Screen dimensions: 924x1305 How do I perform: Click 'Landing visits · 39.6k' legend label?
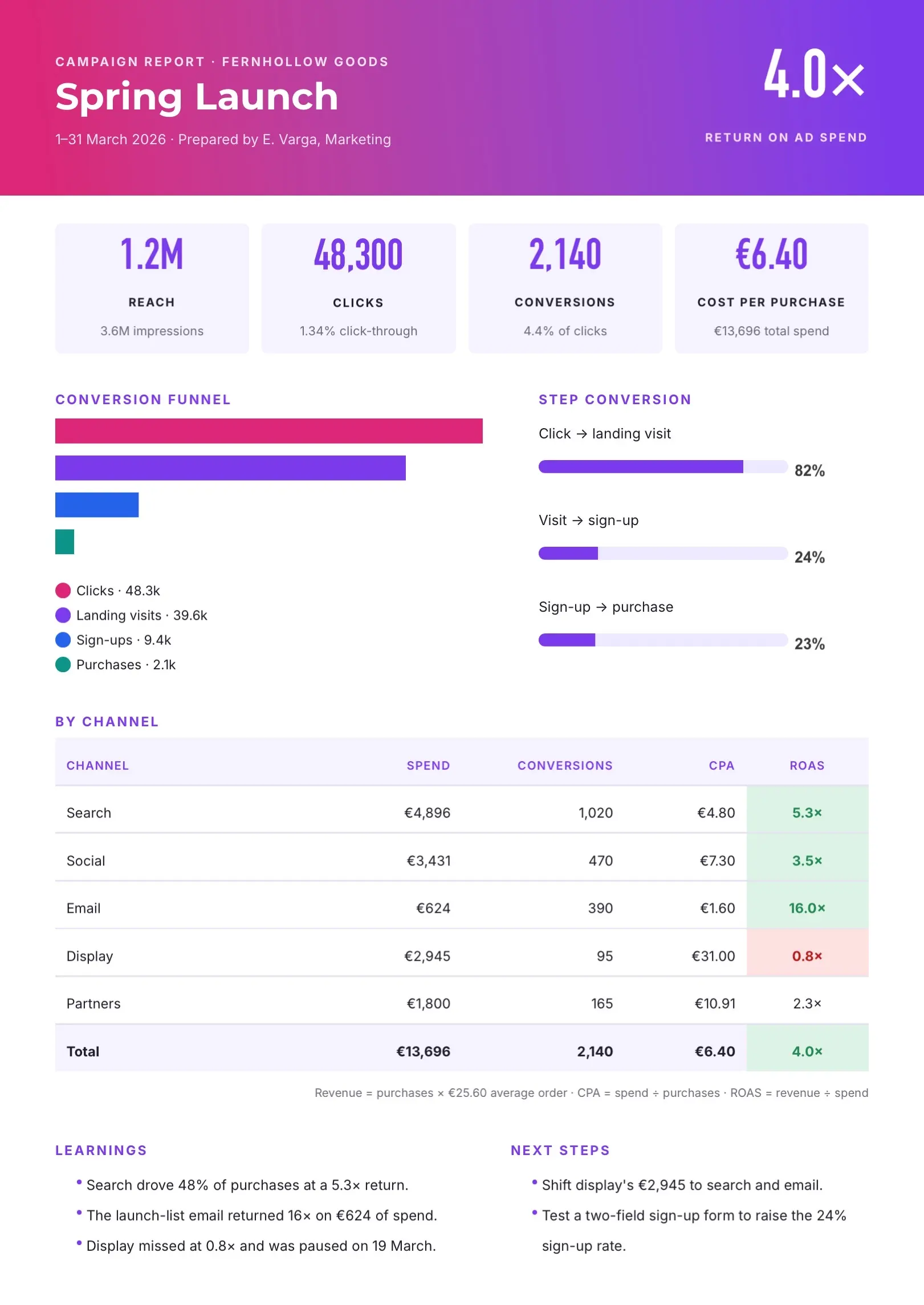pos(142,615)
